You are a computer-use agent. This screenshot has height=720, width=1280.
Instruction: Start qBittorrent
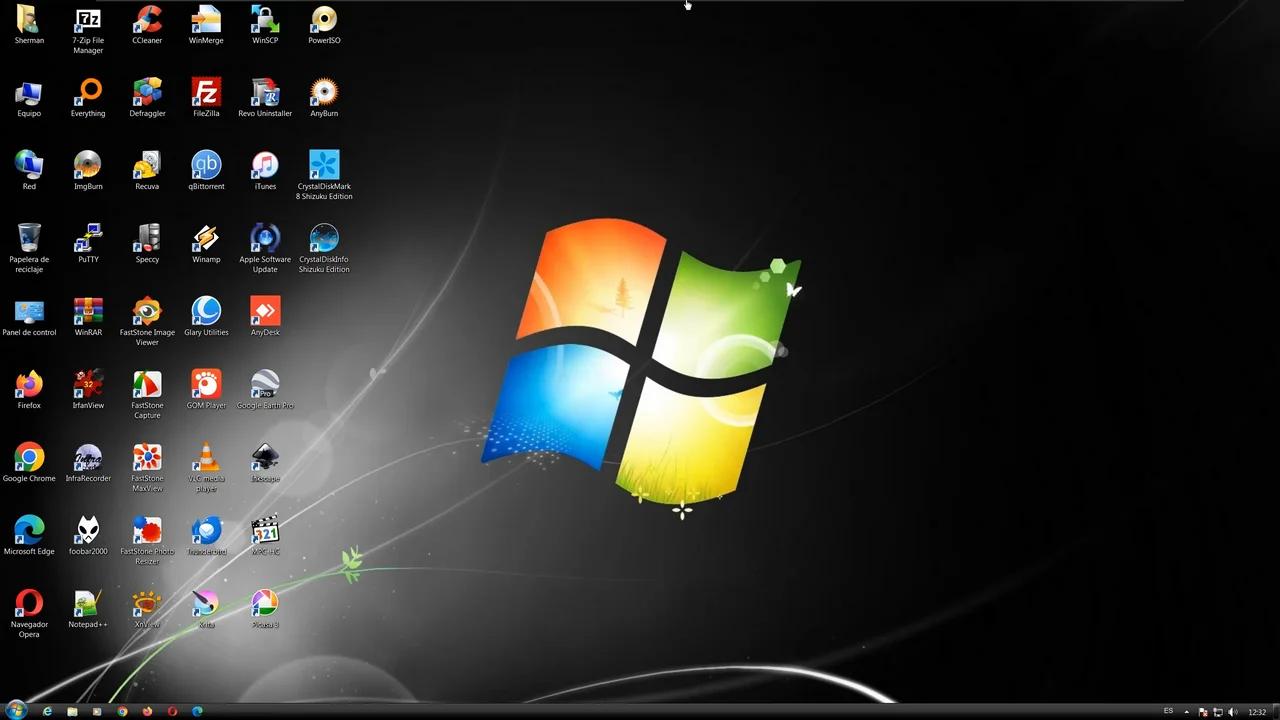click(x=206, y=164)
